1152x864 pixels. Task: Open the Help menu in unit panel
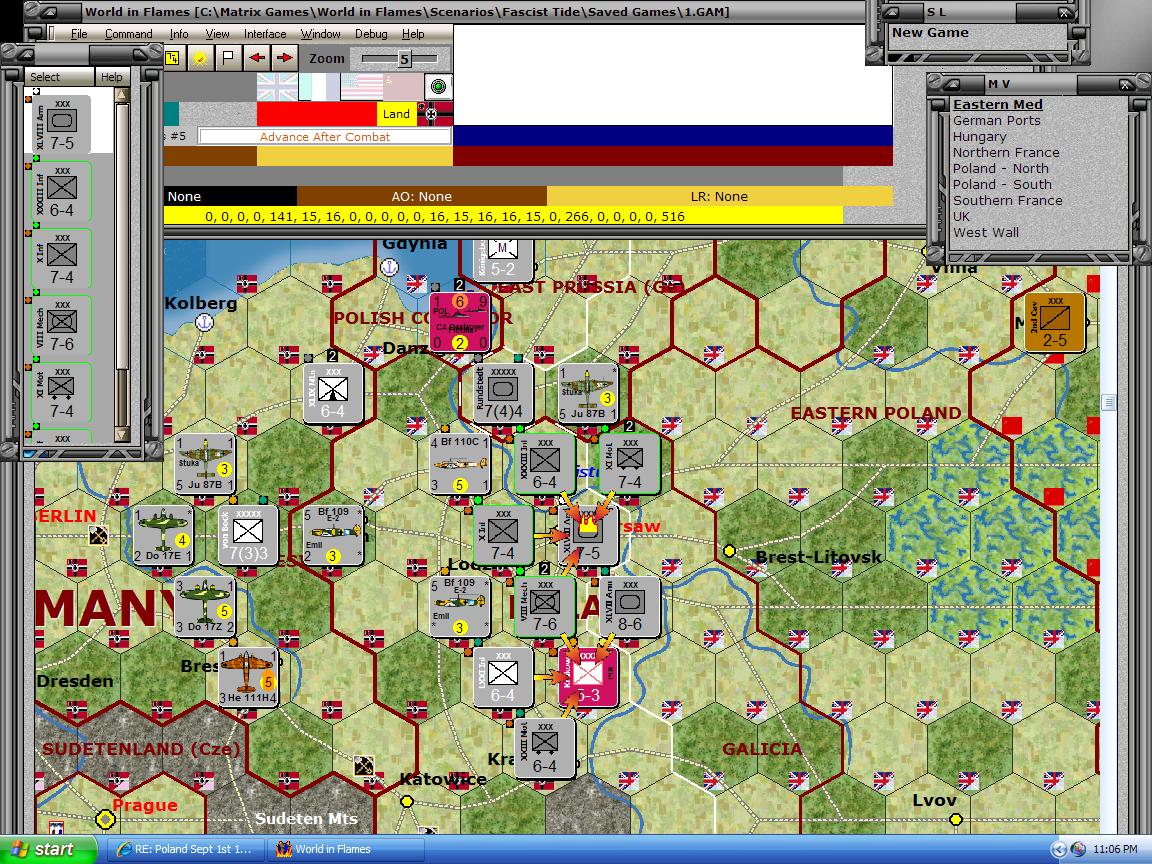pyautogui.click(x=112, y=77)
